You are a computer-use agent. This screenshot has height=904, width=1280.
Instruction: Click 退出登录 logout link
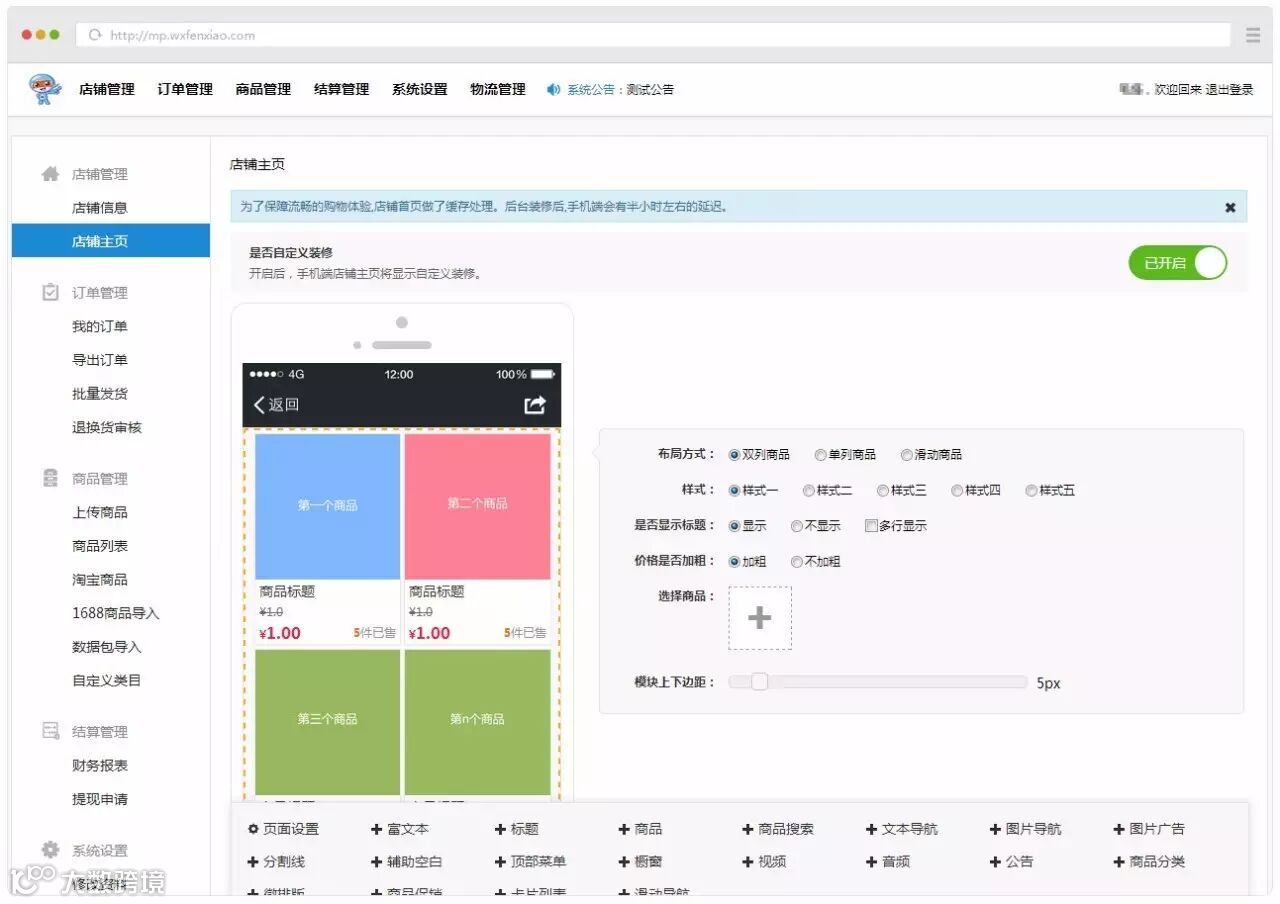tap(1229, 89)
